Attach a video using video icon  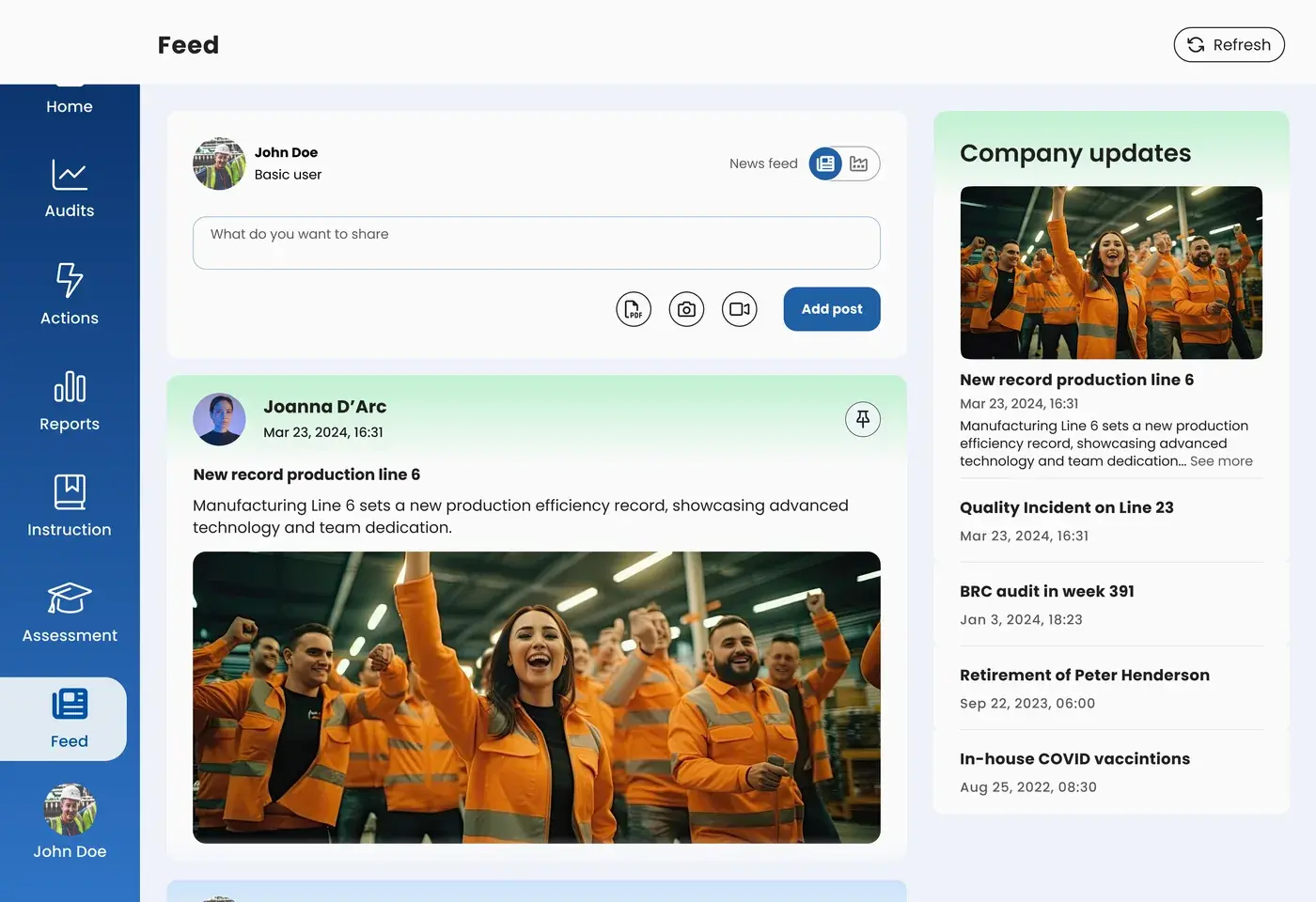point(740,309)
